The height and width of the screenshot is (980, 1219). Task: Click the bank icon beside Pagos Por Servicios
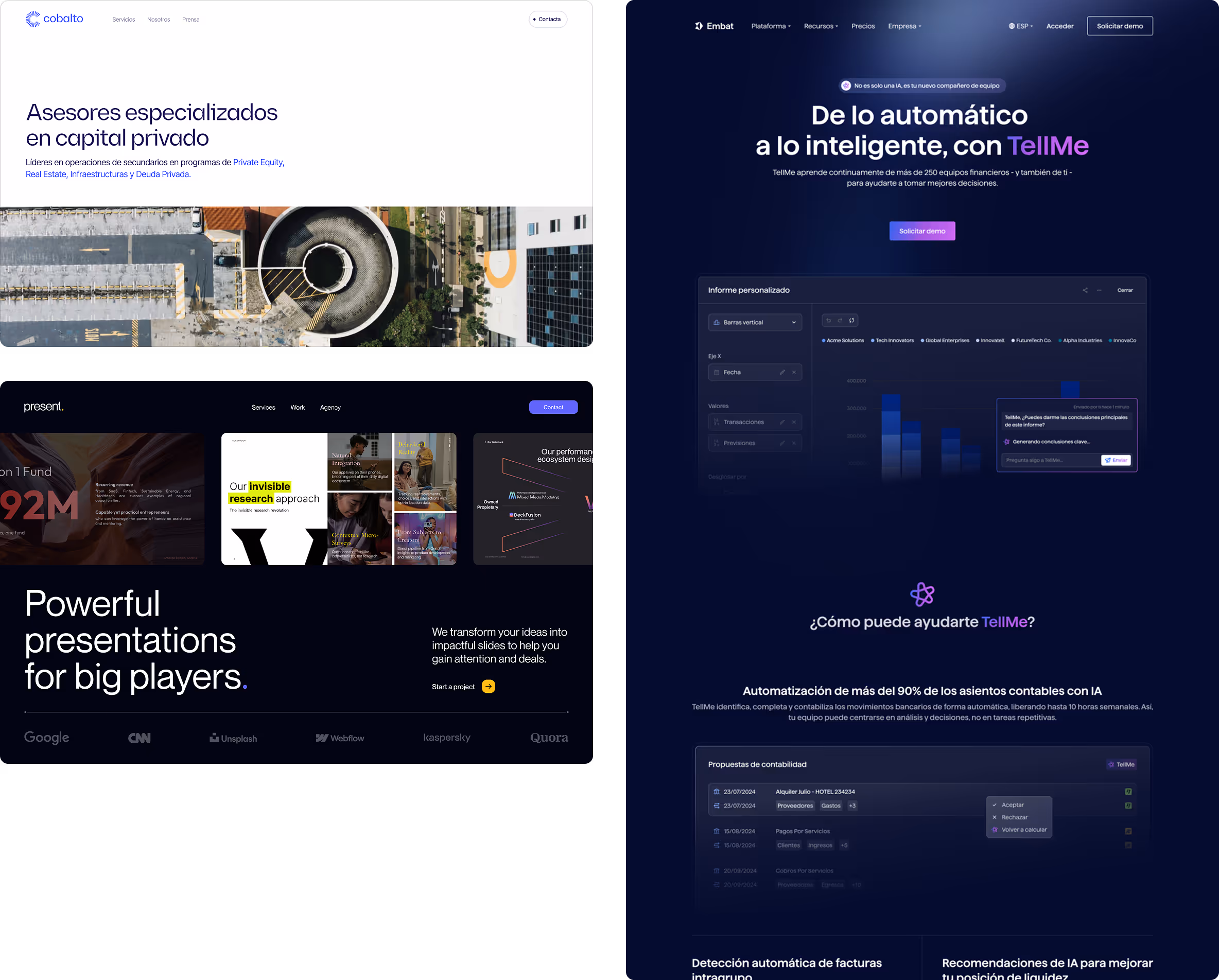[717, 831]
